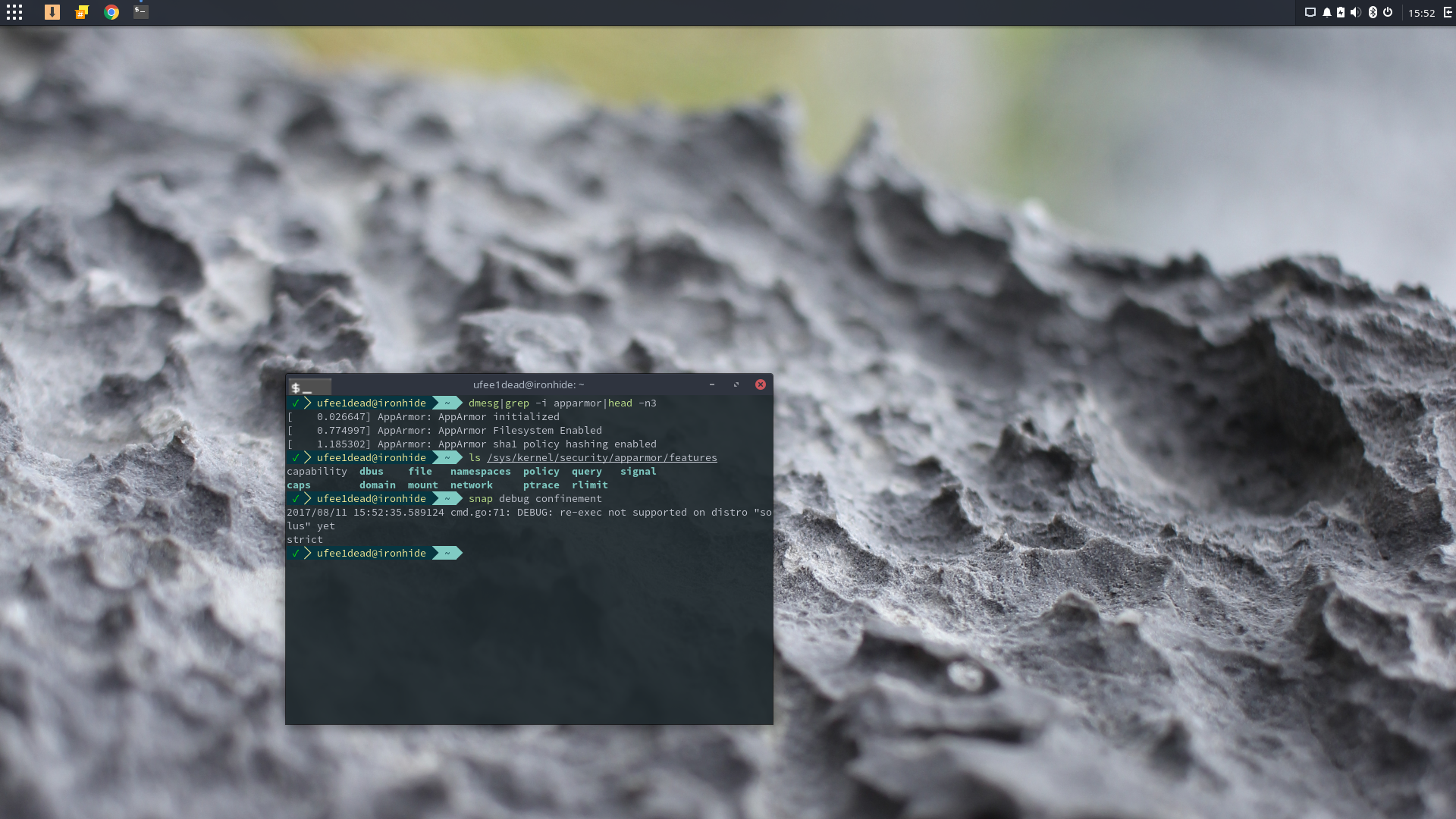
Task: Open the clock showing 15:52
Action: click(1422, 13)
